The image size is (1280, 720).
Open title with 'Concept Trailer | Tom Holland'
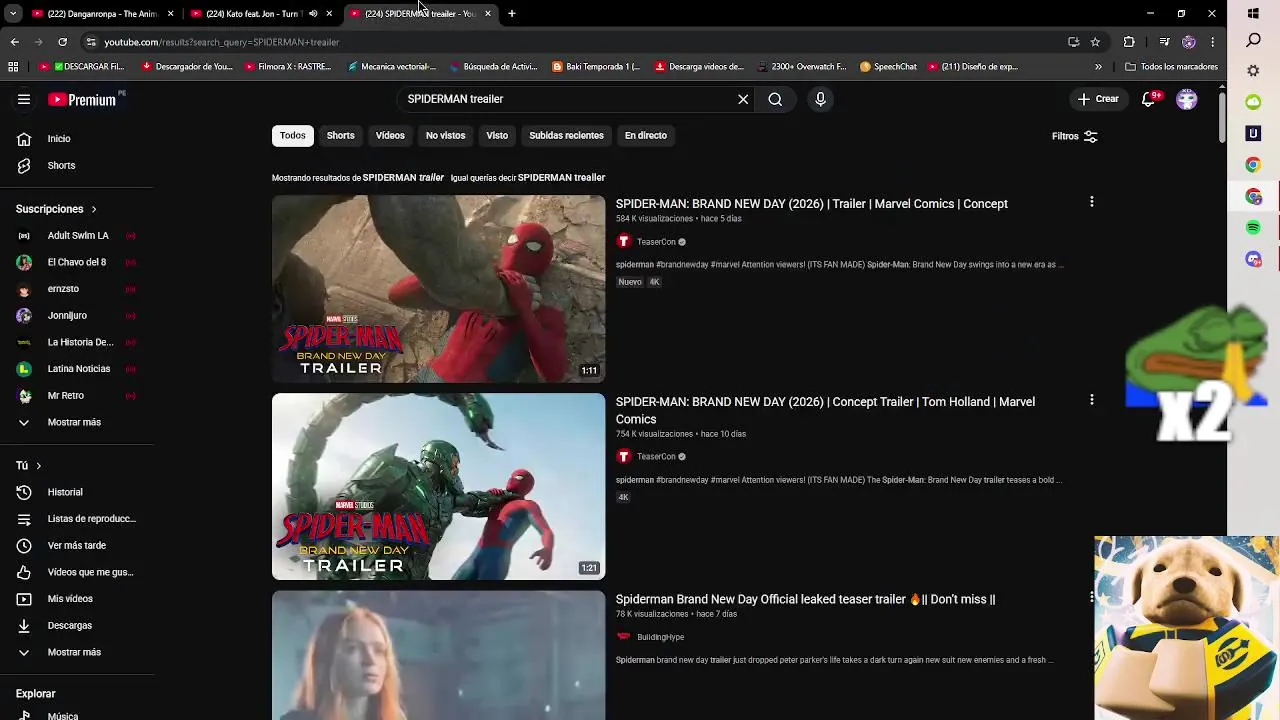(825, 410)
